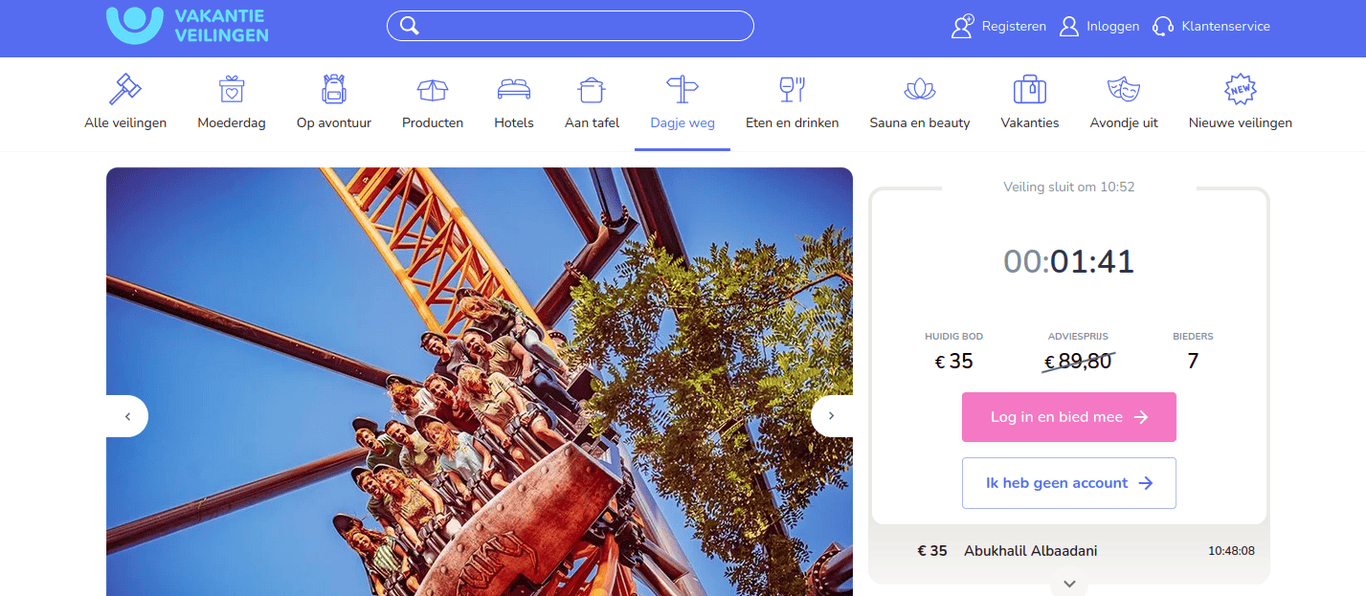The height and width of the screenshot is (596, 1366).
Task: Show the previous photo with the left arrow
Action: 127,416
